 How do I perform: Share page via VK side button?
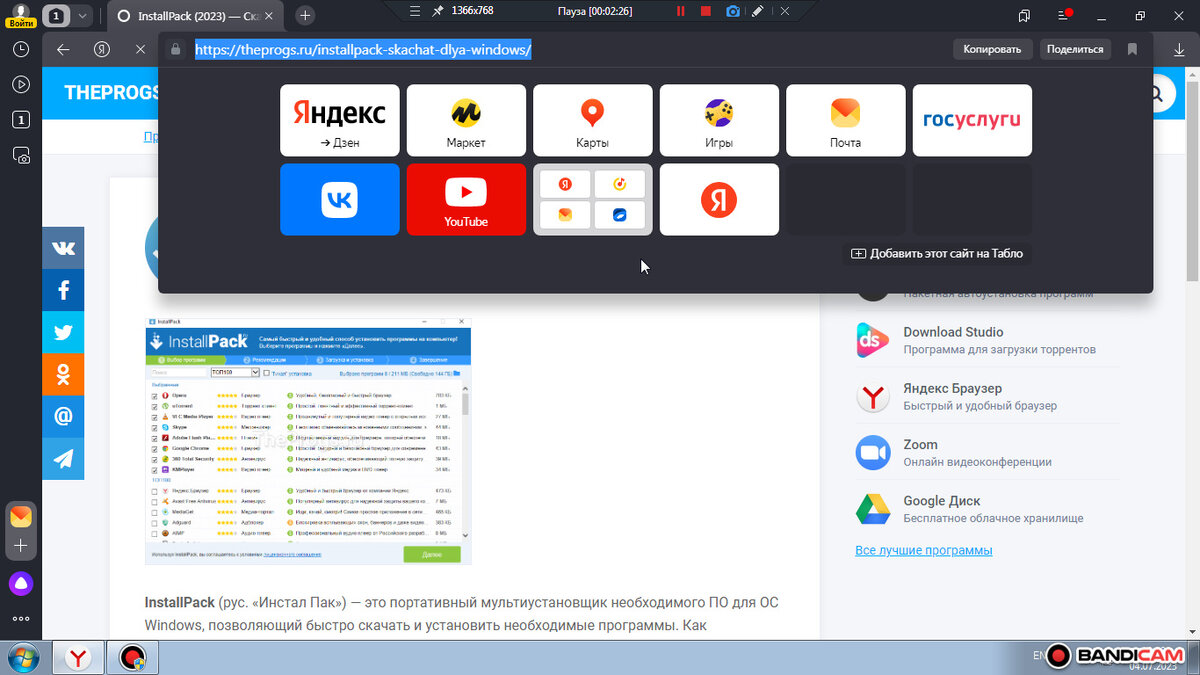point(63,248)
